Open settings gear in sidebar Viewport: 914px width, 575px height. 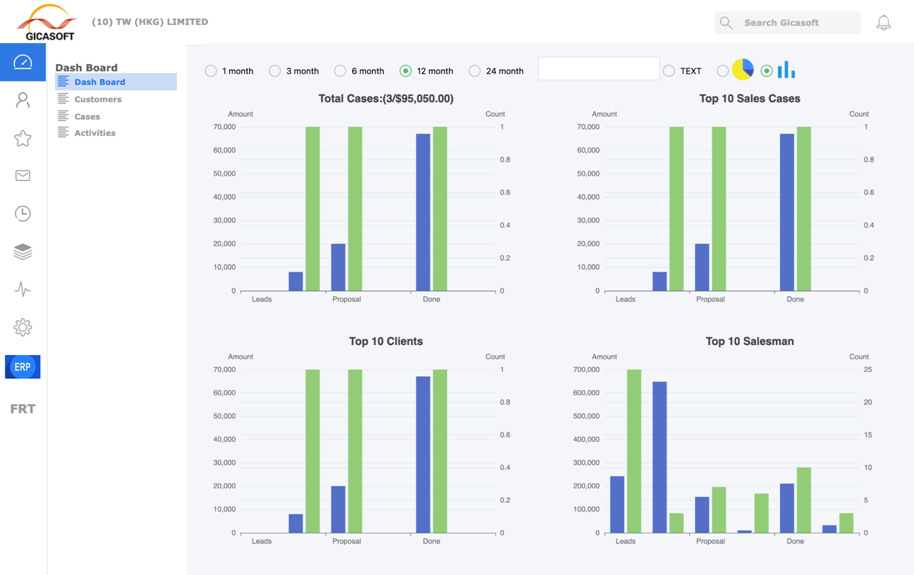tap(23, 327)
